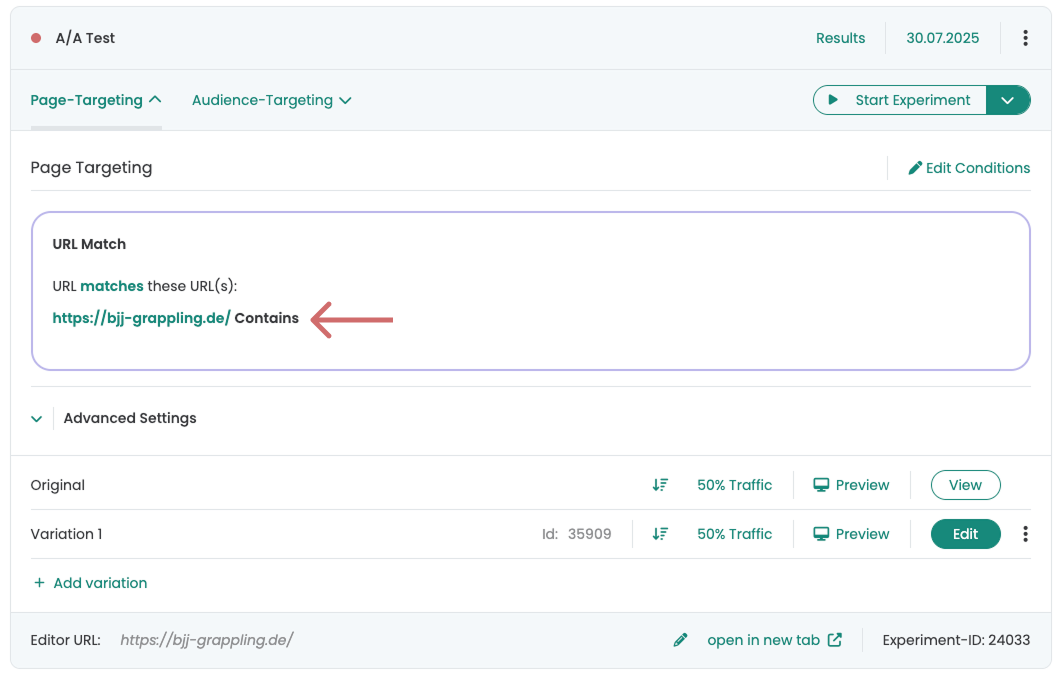Click Edit Conditions
Screen dimensions: 1060x677
click(x=968, y=168)
